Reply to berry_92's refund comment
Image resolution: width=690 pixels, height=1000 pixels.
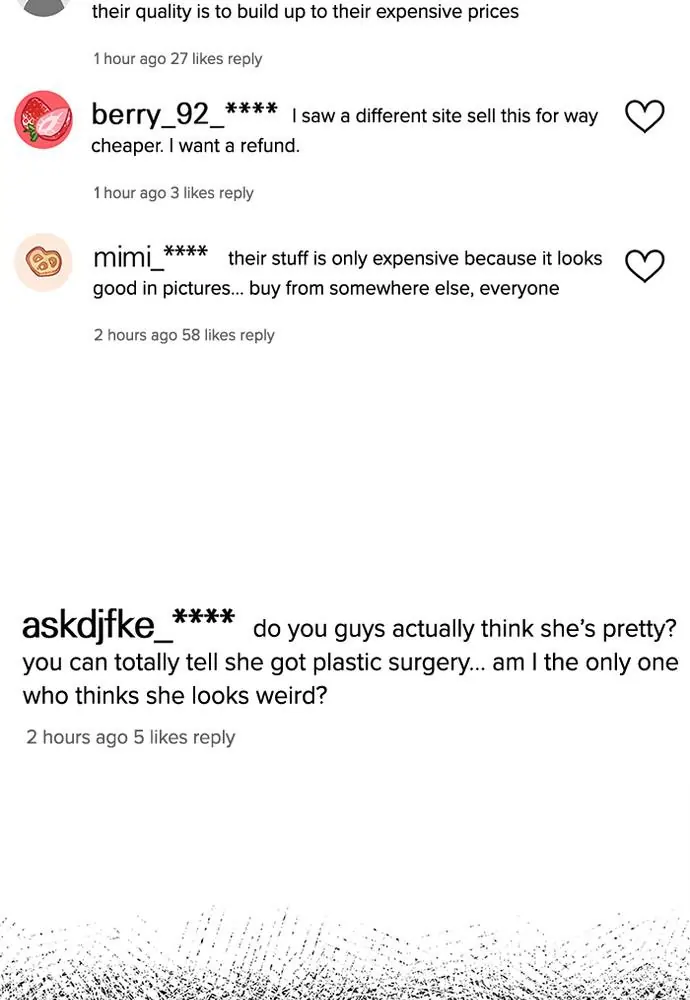[x=236, y=193]
